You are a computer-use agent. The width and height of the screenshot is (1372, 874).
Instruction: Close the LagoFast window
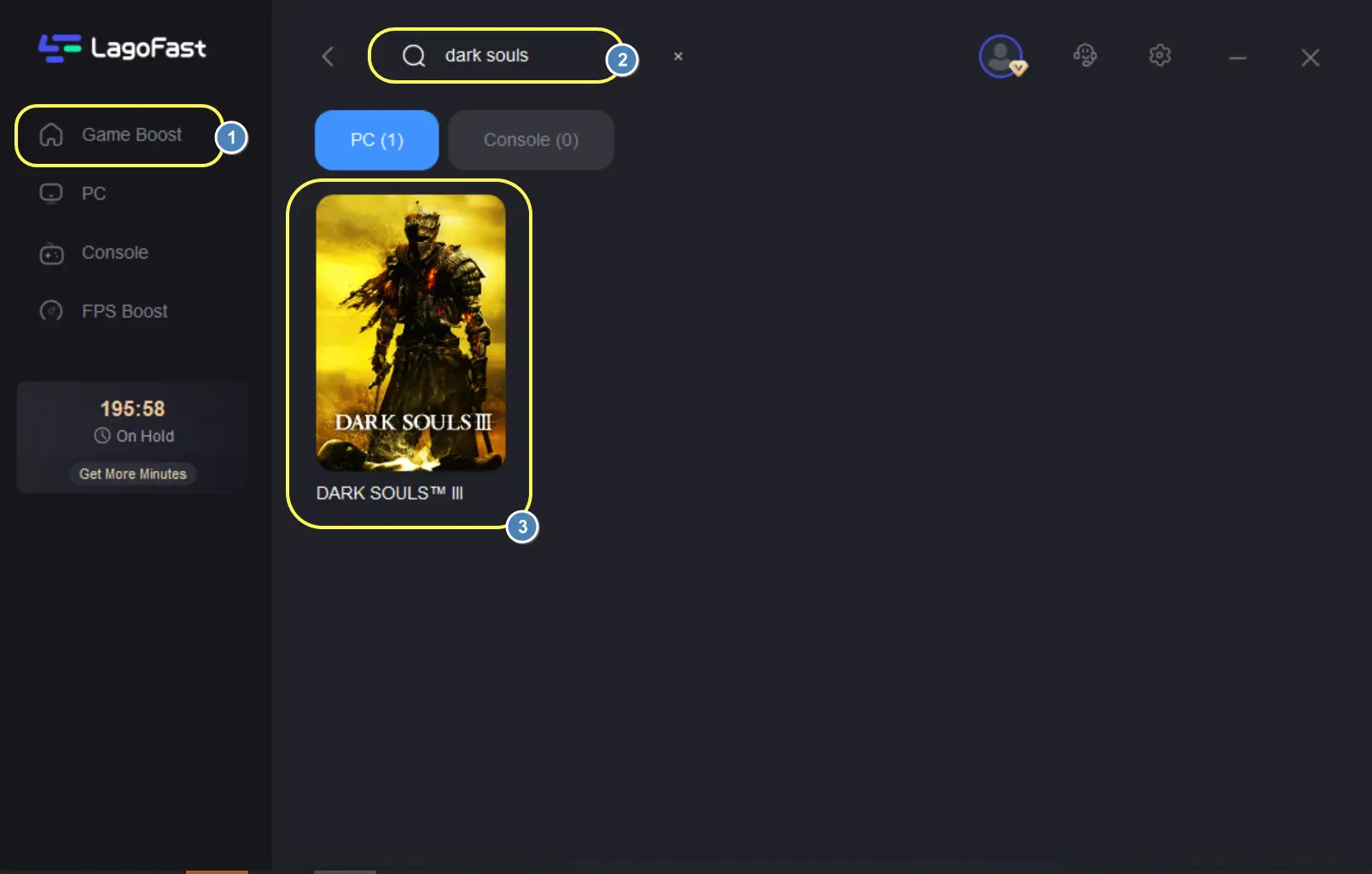pyautogui.click(x=1310, y=57)
